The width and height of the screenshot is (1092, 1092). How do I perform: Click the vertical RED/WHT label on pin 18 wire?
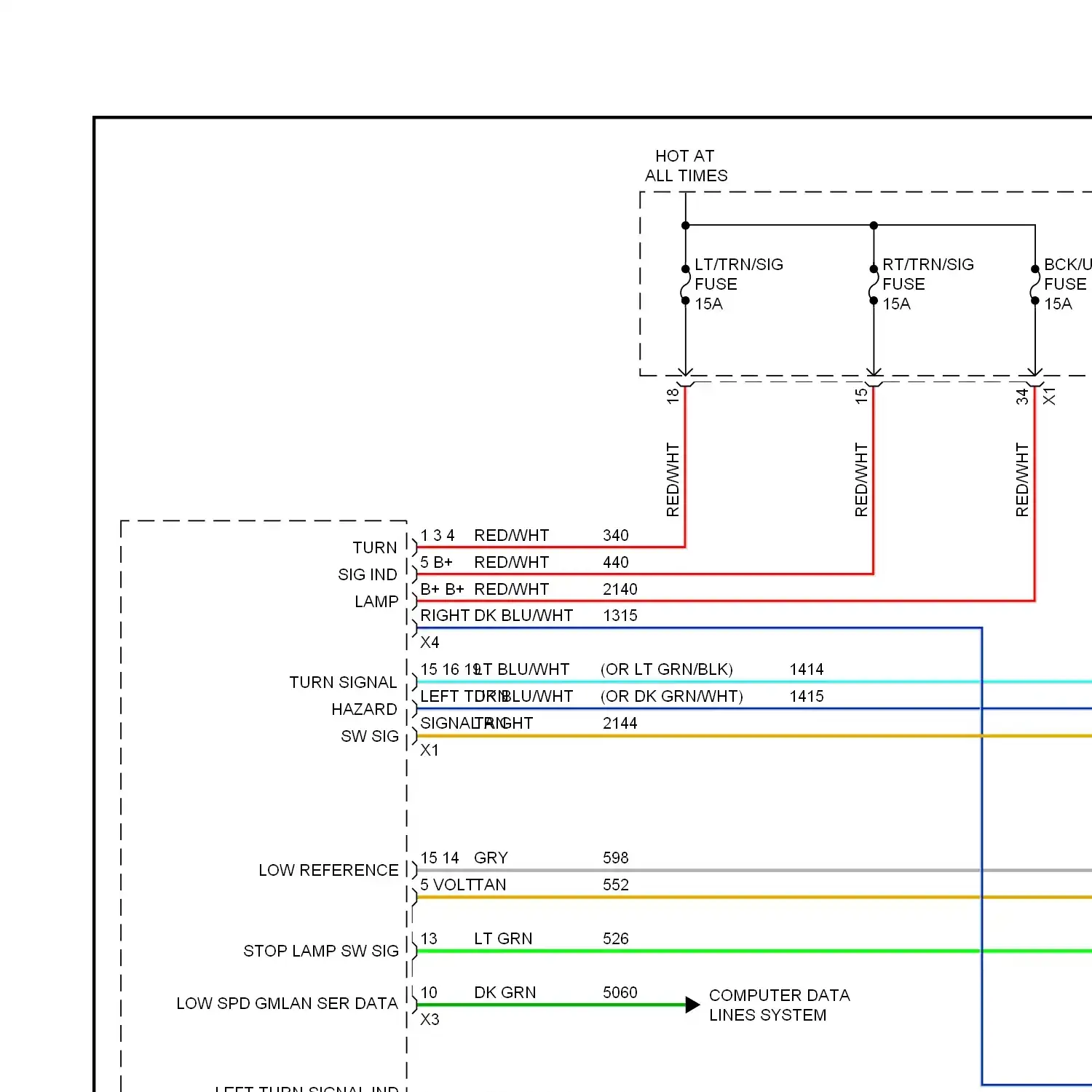pyautogui.click(x=673, y=480)
